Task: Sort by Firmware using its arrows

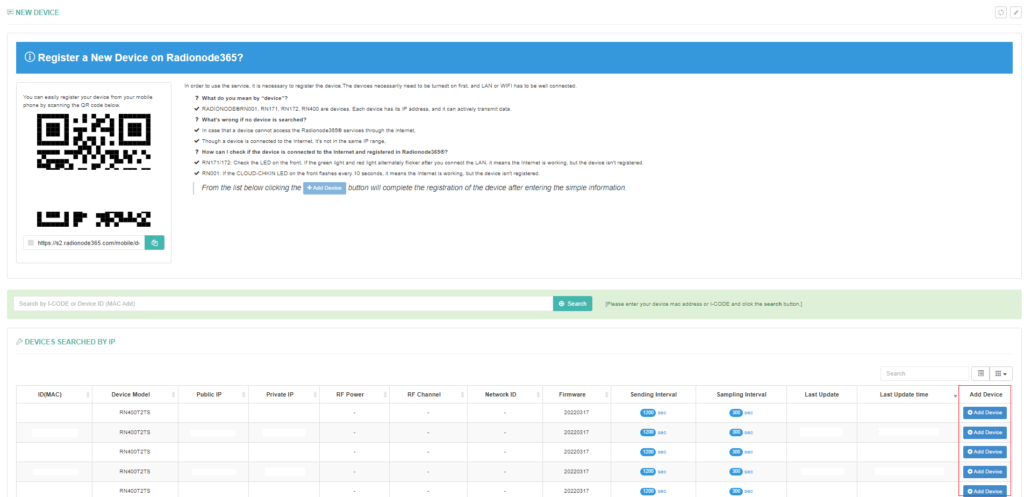Action: [607, 395]
